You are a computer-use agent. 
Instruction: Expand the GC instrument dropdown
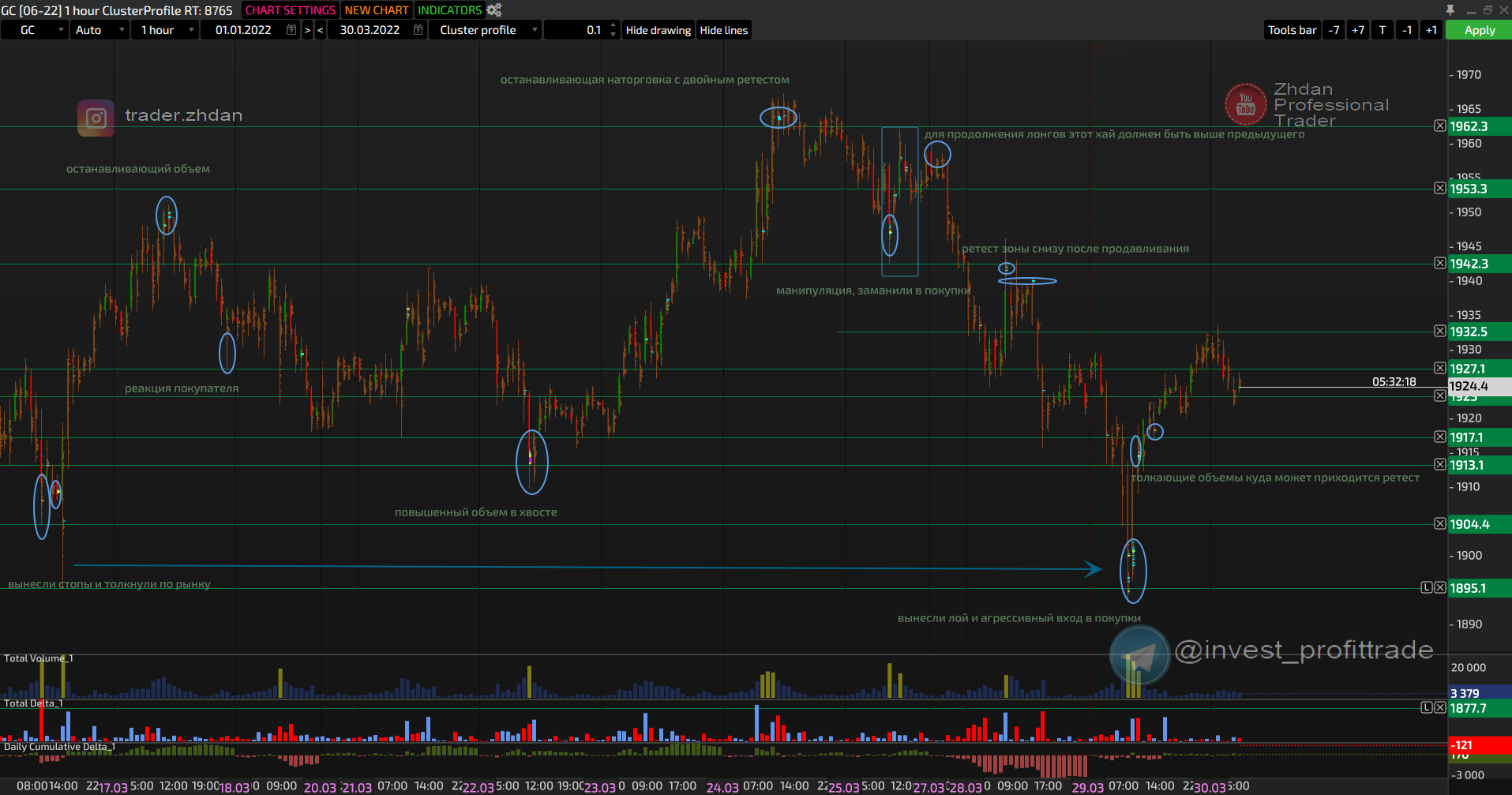61,30
